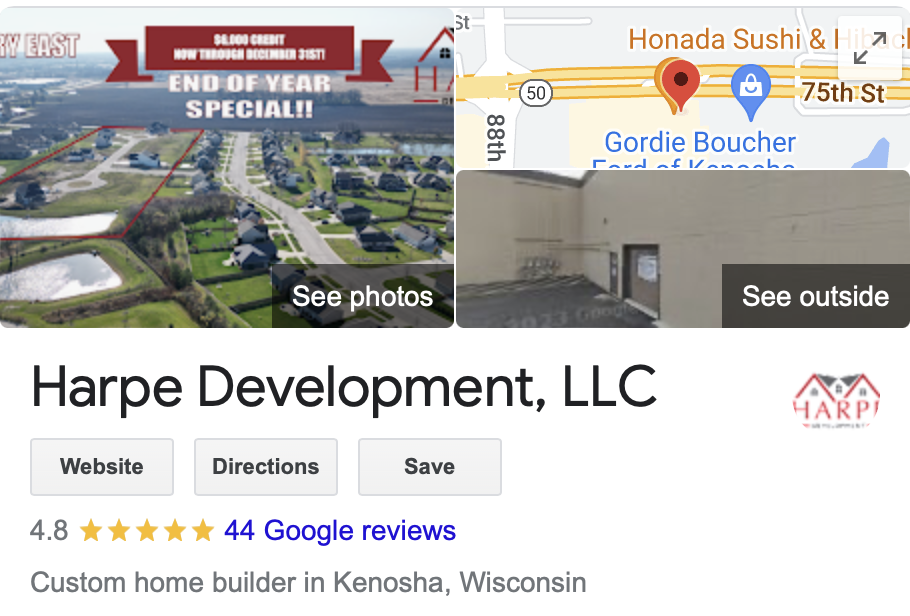Open the street view building thumbnail
This screenshot has width=910, height=616.
[x=682, y=249]
